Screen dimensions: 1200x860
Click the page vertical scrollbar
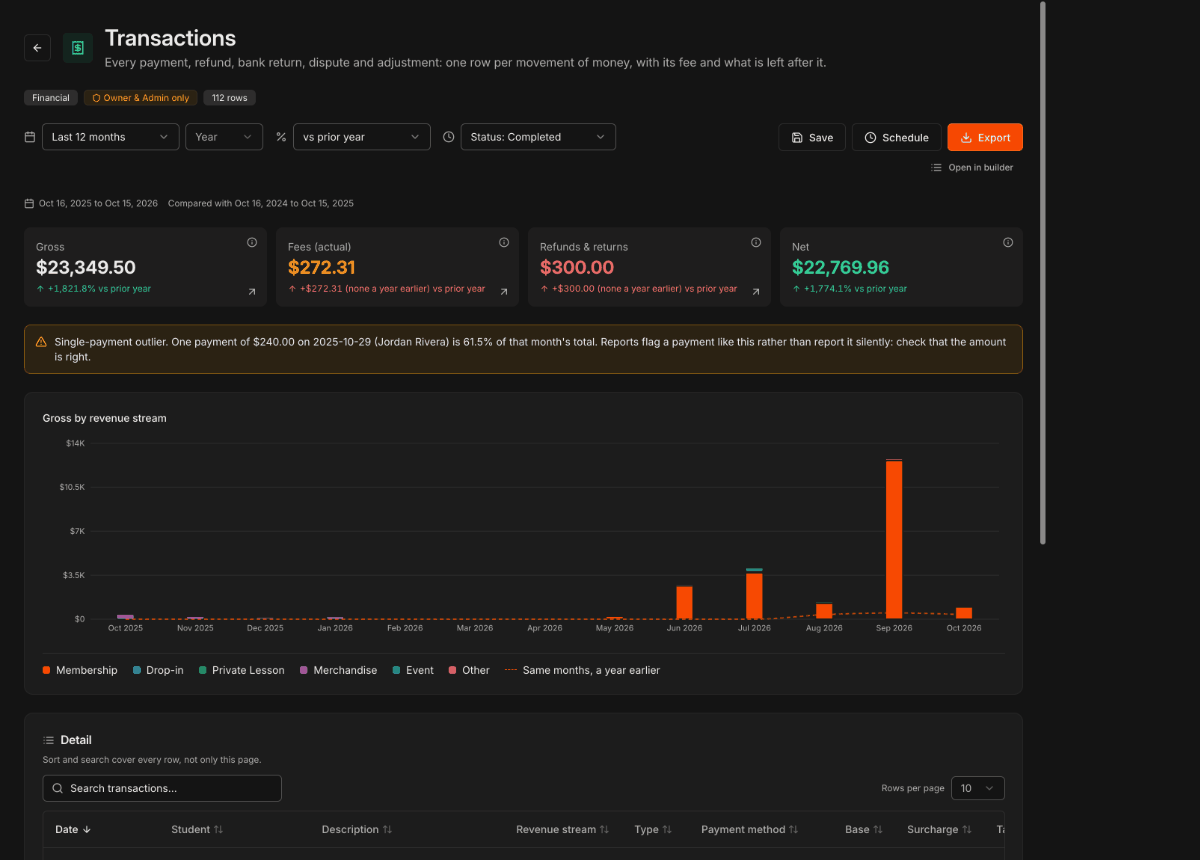(1043, 273)
